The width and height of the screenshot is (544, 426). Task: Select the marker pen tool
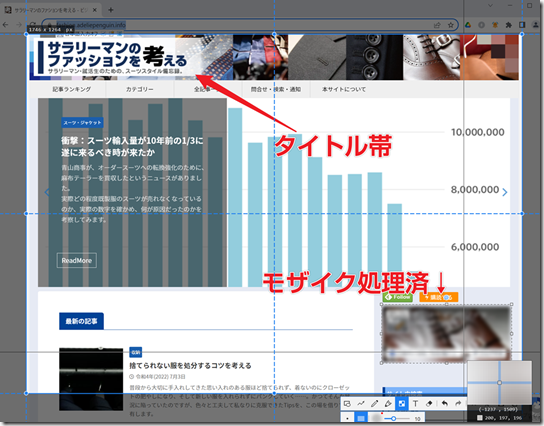(x=388, y=403)
